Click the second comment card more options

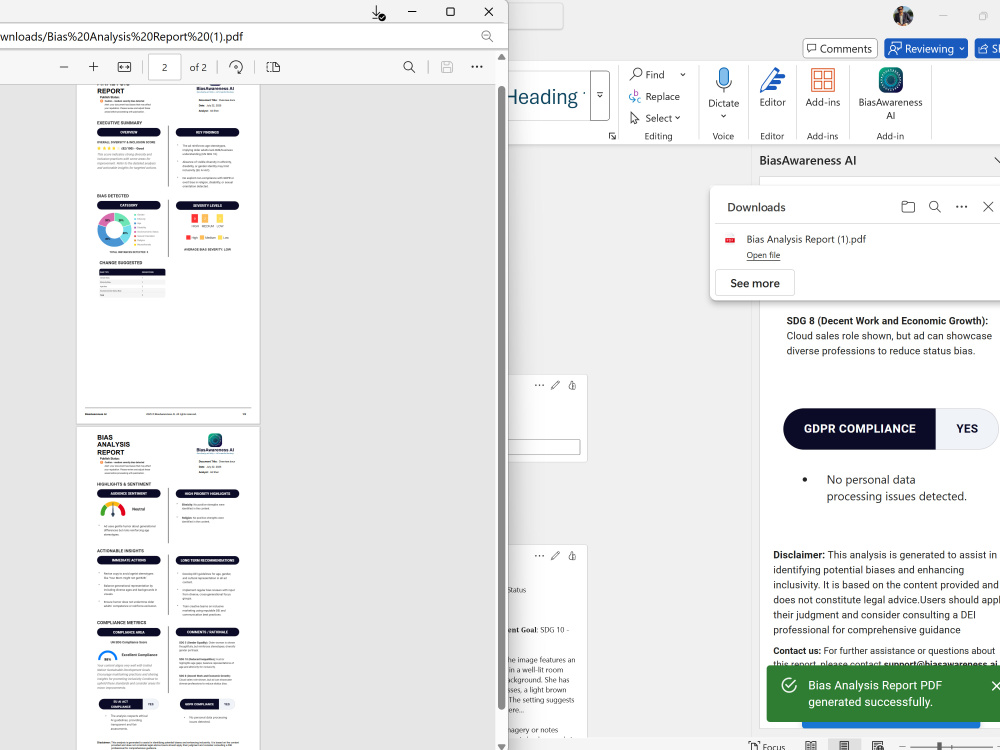(x=540, y=555)
